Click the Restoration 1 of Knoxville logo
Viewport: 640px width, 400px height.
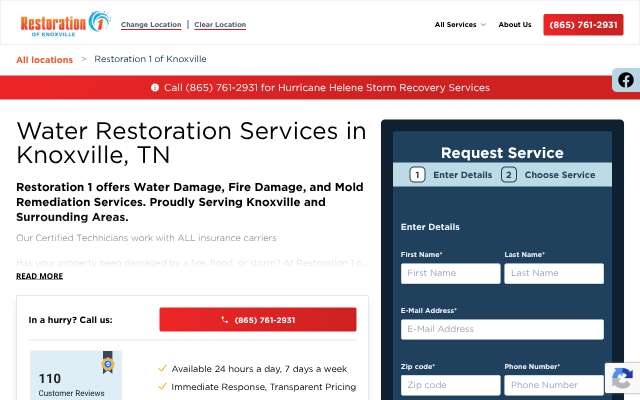pyautogui.click(x=65, y=24)
